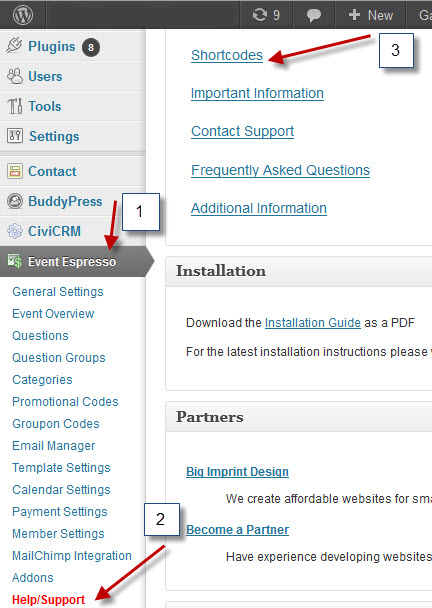Open the Shortcodes link
Screen dimensions: 432x608
point(227,55)
